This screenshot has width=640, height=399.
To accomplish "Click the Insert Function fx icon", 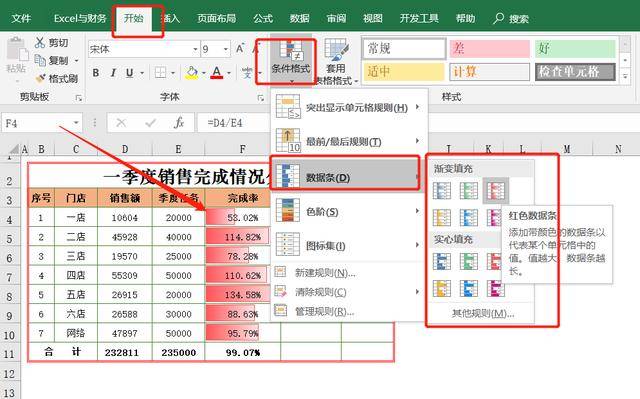I will coord(179,123).
